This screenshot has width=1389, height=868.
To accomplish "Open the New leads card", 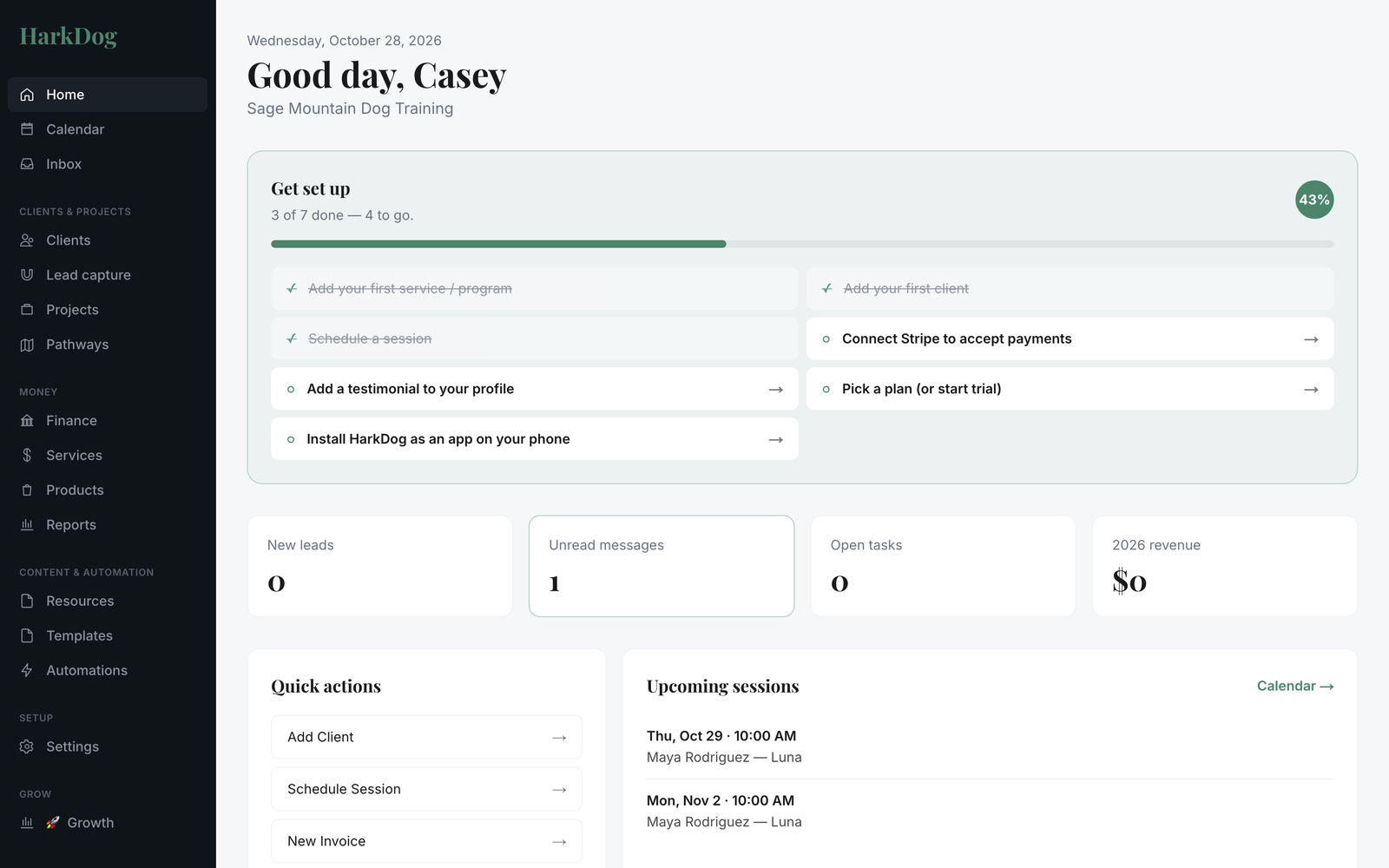I will [380, 566].
